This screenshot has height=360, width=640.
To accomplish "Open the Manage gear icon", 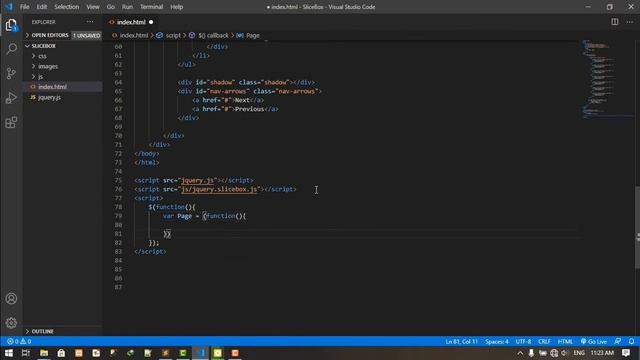I will point(11,323).
